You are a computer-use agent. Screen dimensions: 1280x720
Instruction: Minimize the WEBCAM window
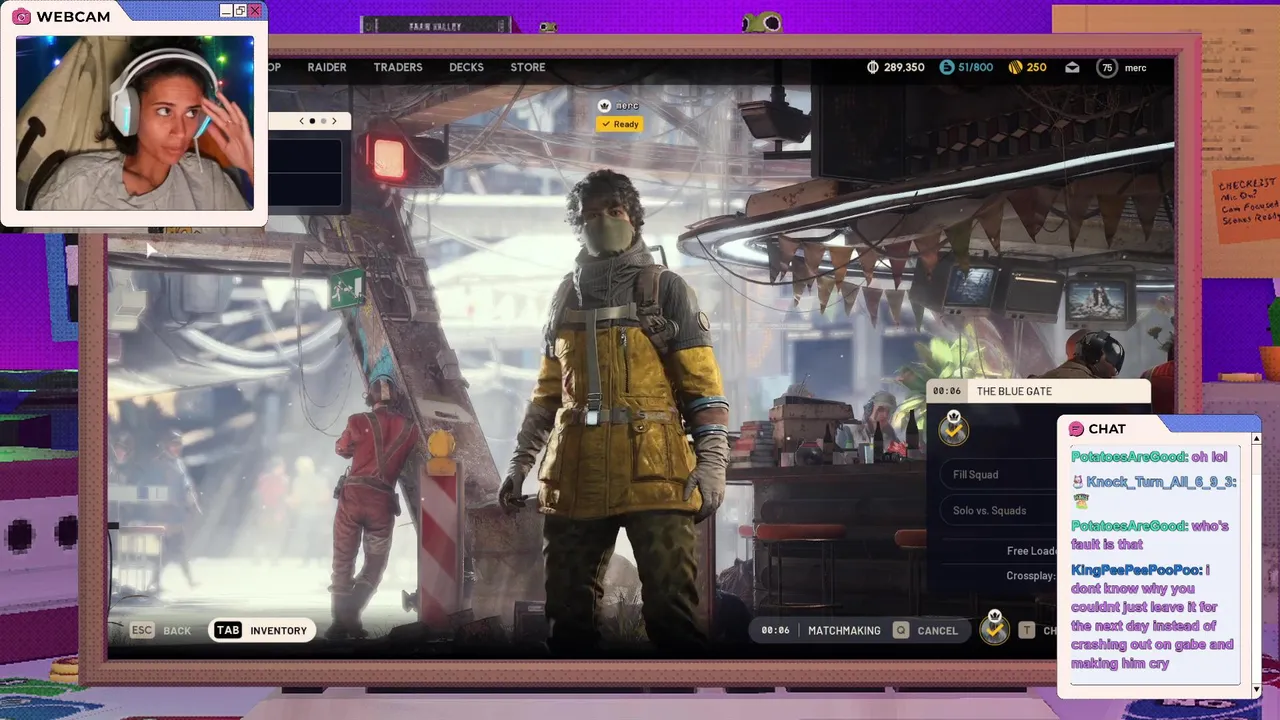click(x=226, y=11)
